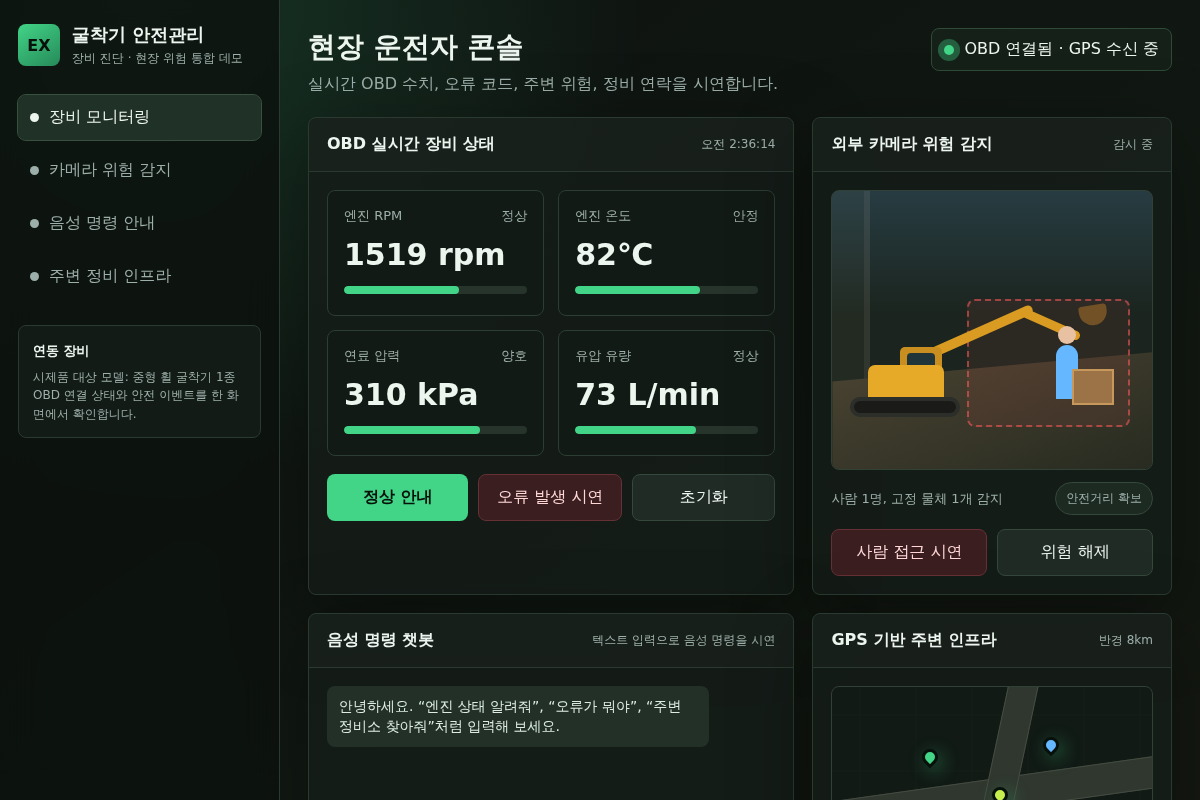Click the 엔진 RPM progress bar
The image size is (1200, 800).
coord(435,290)
